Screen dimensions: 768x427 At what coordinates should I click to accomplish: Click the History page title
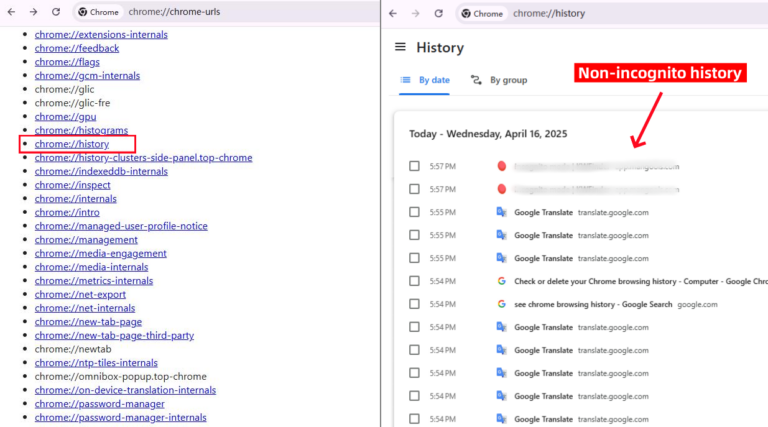tap(440, 47)
